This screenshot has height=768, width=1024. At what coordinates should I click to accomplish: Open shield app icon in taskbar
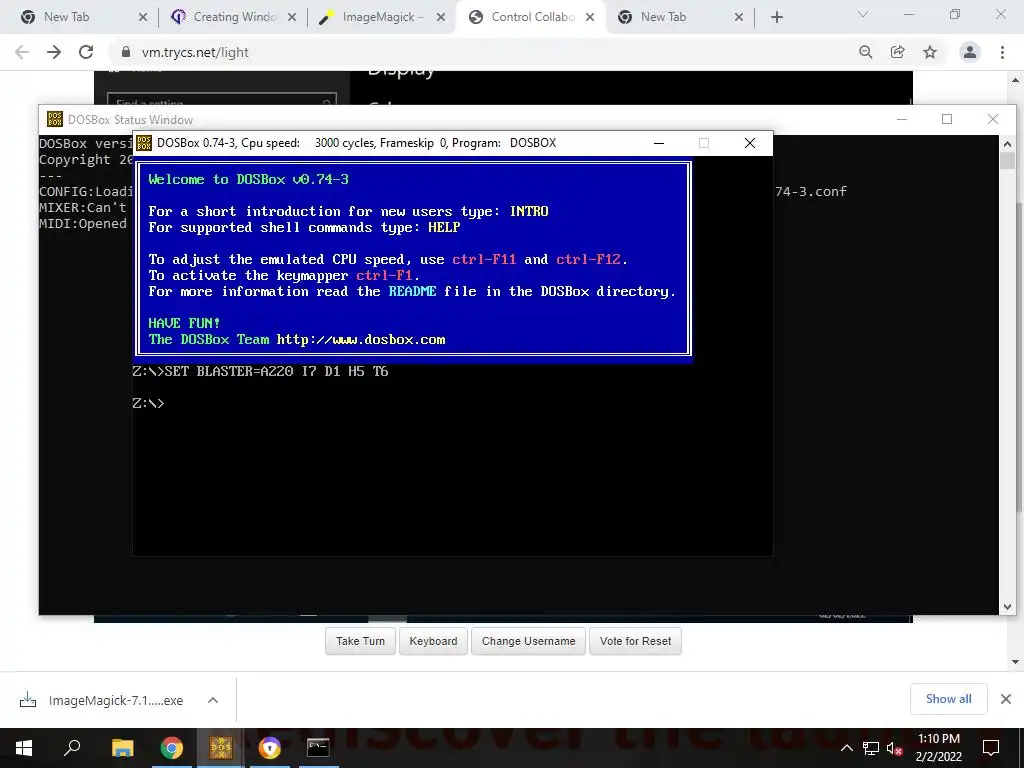coord(269,748)
